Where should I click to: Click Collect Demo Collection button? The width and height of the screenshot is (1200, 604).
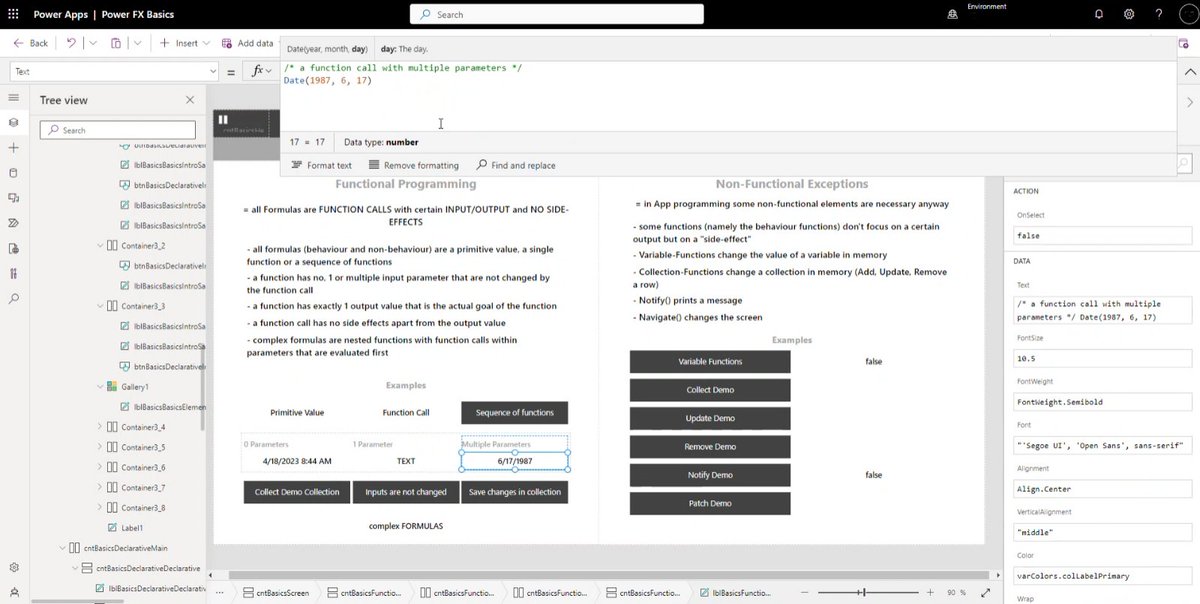click(x=297, y=492)
